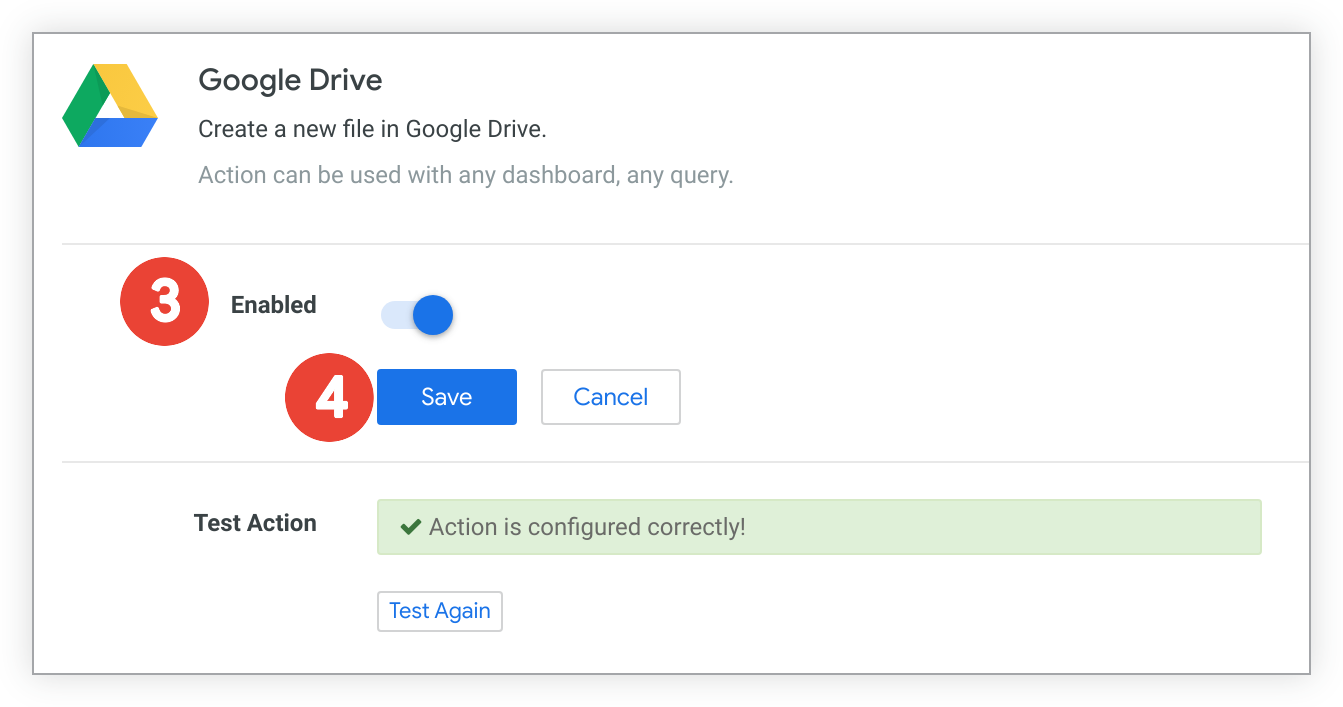The height and width of the screenshot is (707, 1343).
Task: Disable the Enabled toggle switch
Action: [x=417, y=315]
